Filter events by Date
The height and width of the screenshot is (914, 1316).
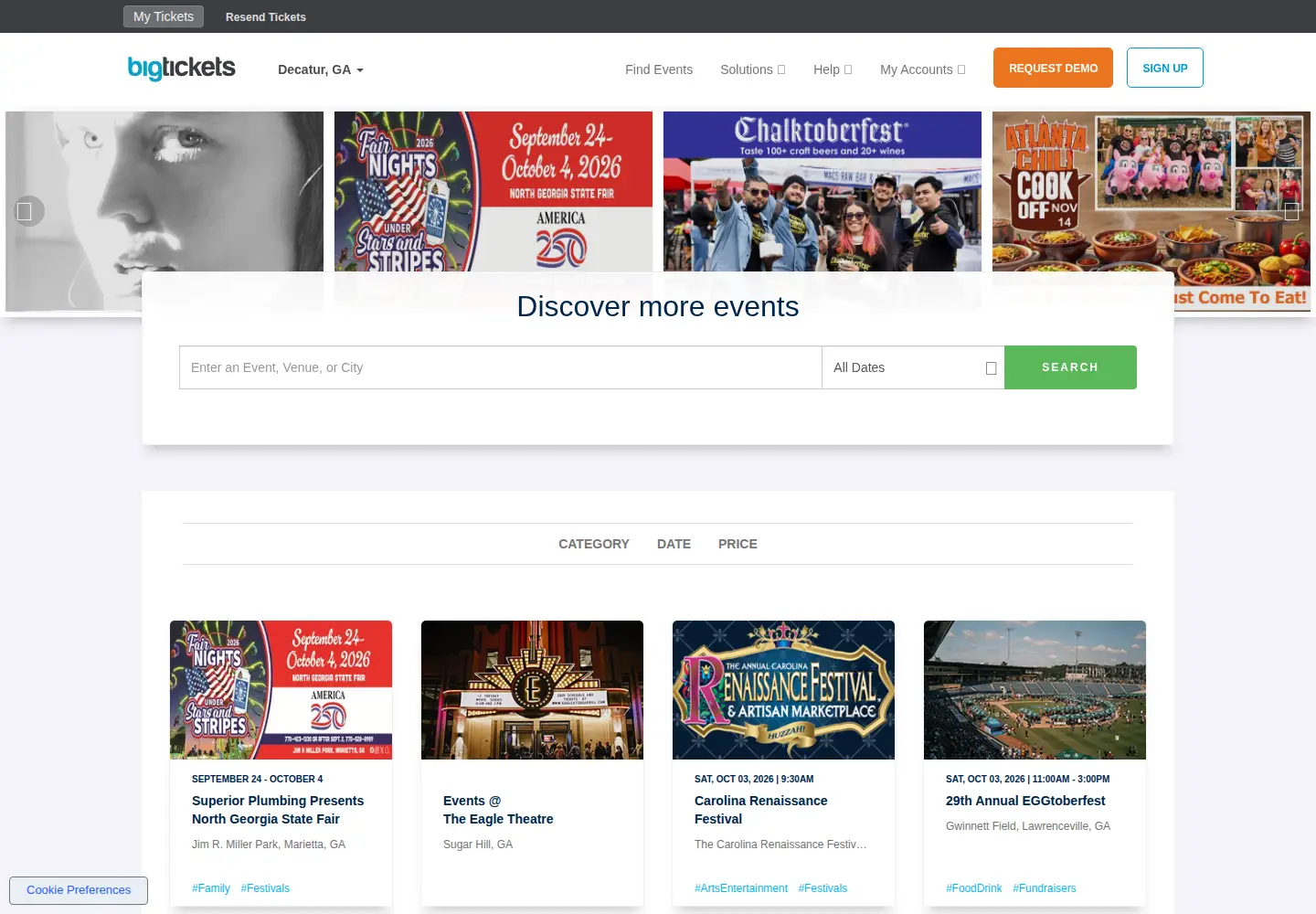[674, 544]
